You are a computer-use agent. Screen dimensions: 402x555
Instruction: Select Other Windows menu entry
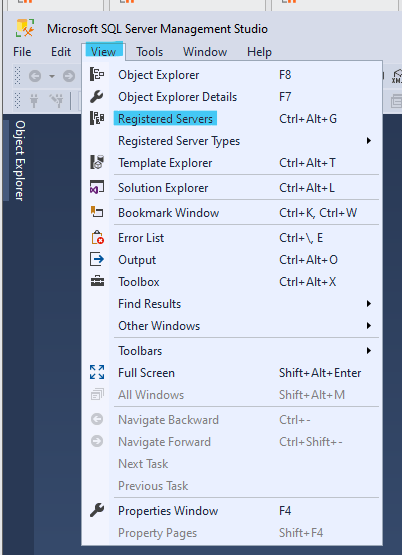232,326
